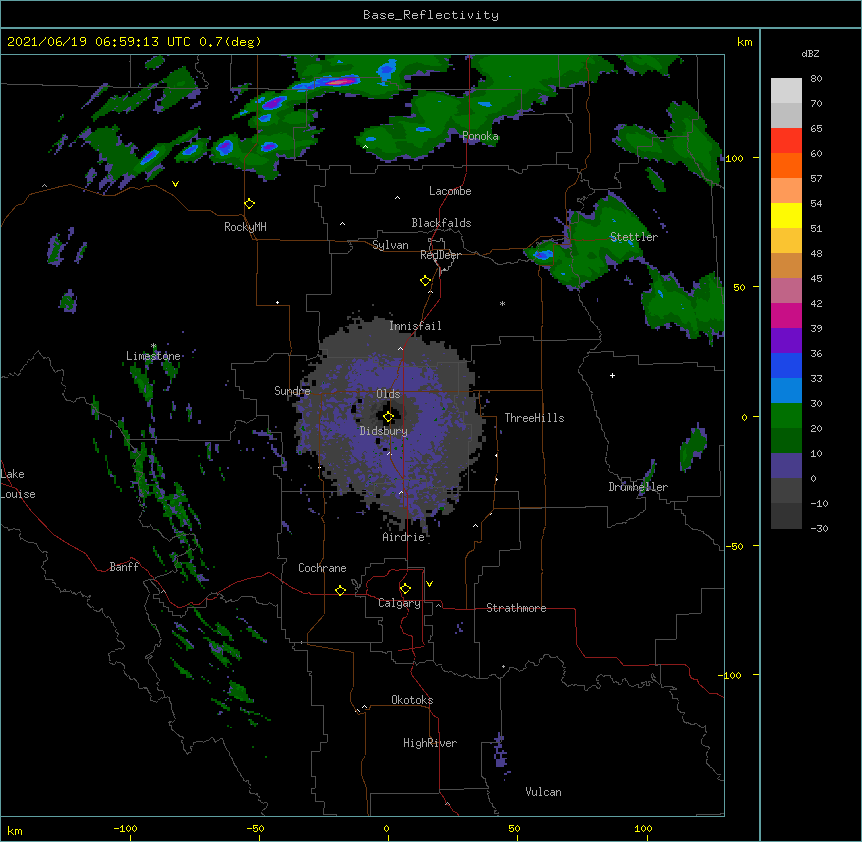The width and height of the screenshot is (862, 842).
Task: Click the Vulcan town label
Action: [543, 792]
